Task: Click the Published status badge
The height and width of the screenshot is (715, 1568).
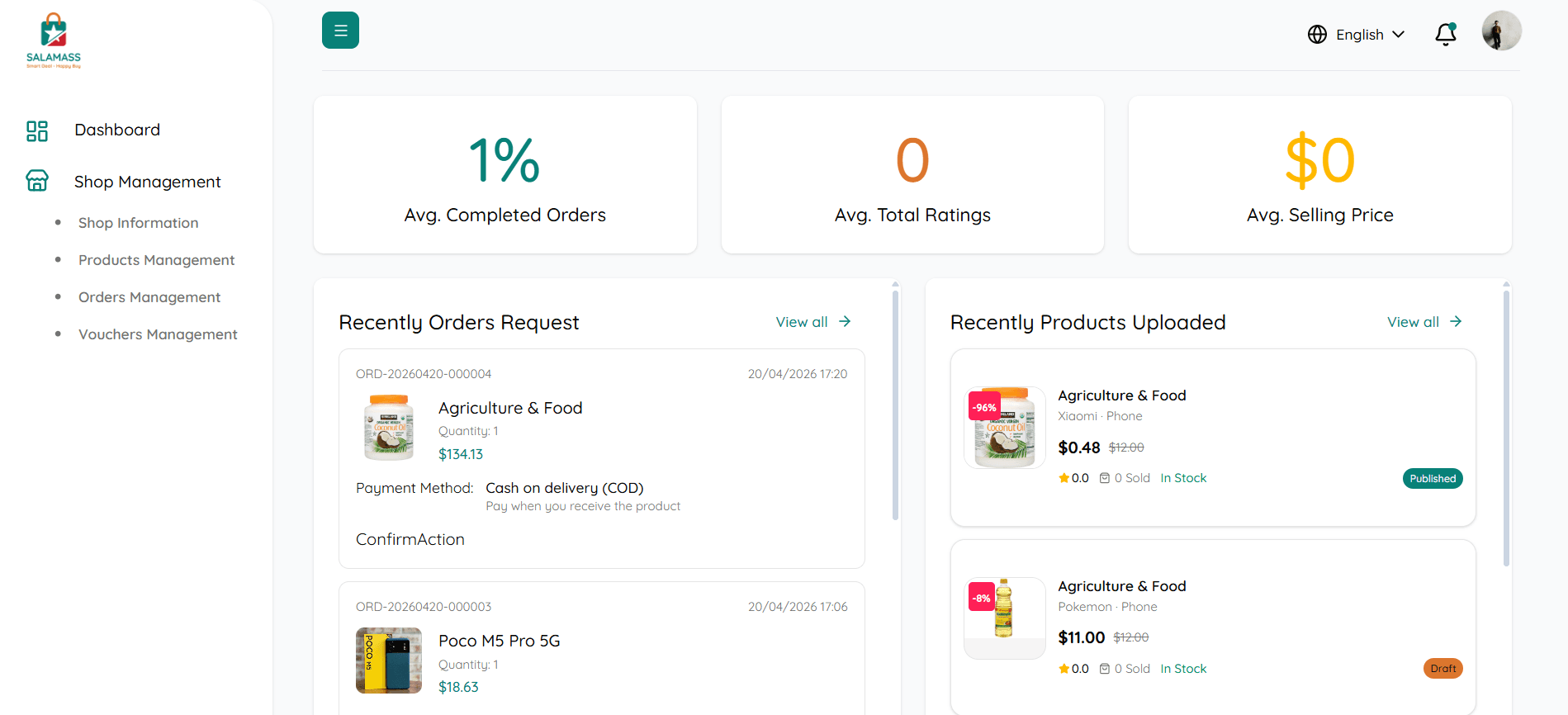Action: (x=1433, y=479)
